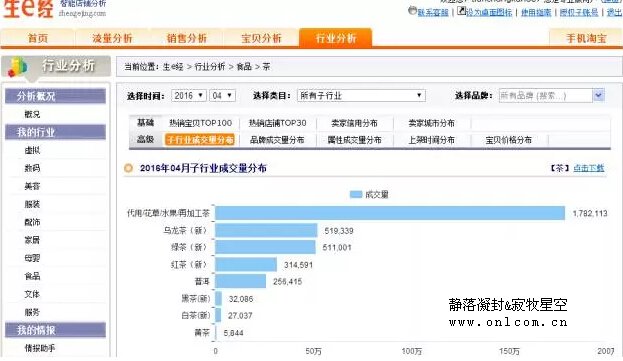Click the 点击下载 link
Image resolution: width=623 pixels, height=361 pixels.
click(589, 168)
